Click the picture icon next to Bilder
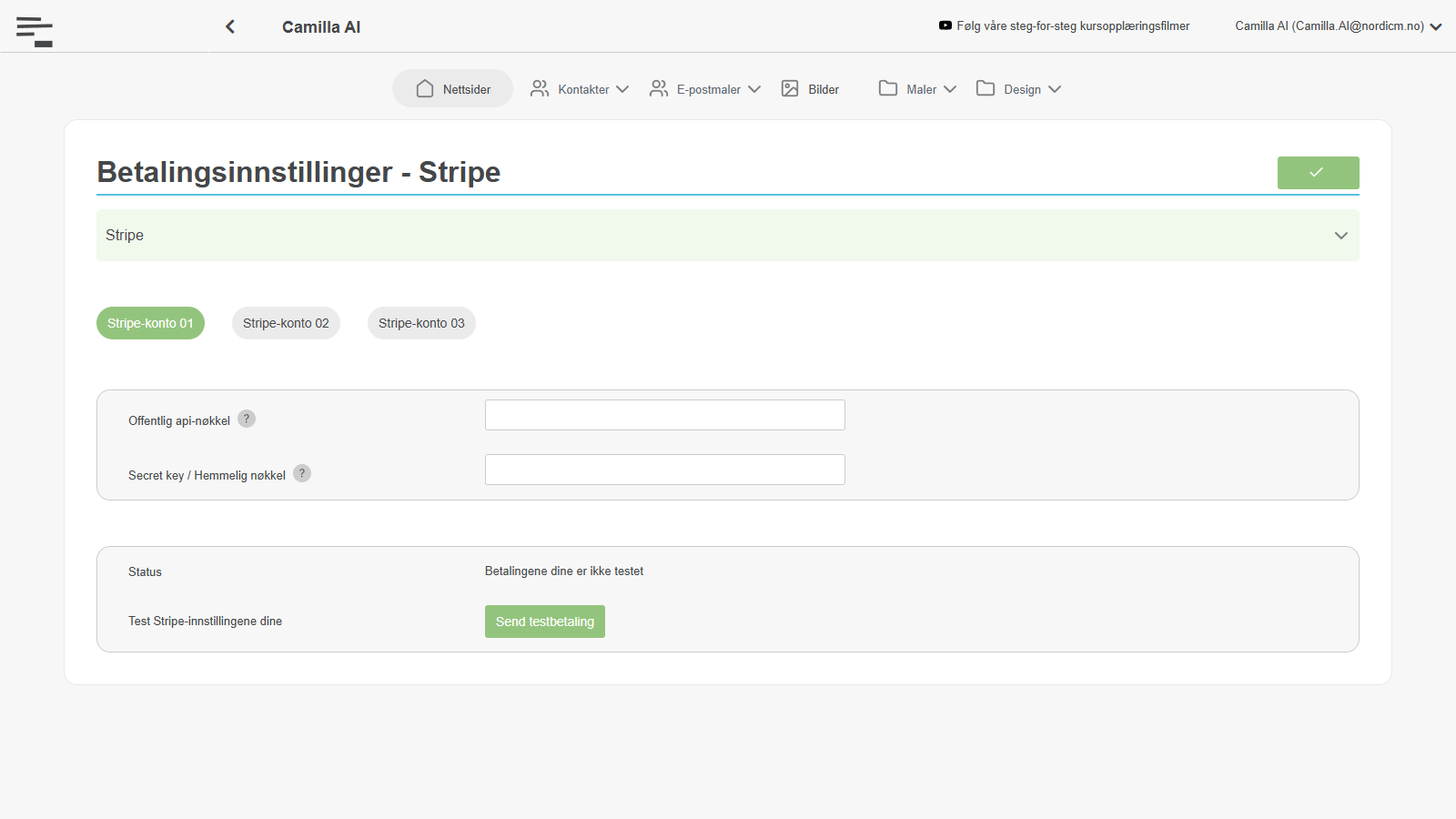This screenshot has height=819, width=1456. [x=790, y=88]
